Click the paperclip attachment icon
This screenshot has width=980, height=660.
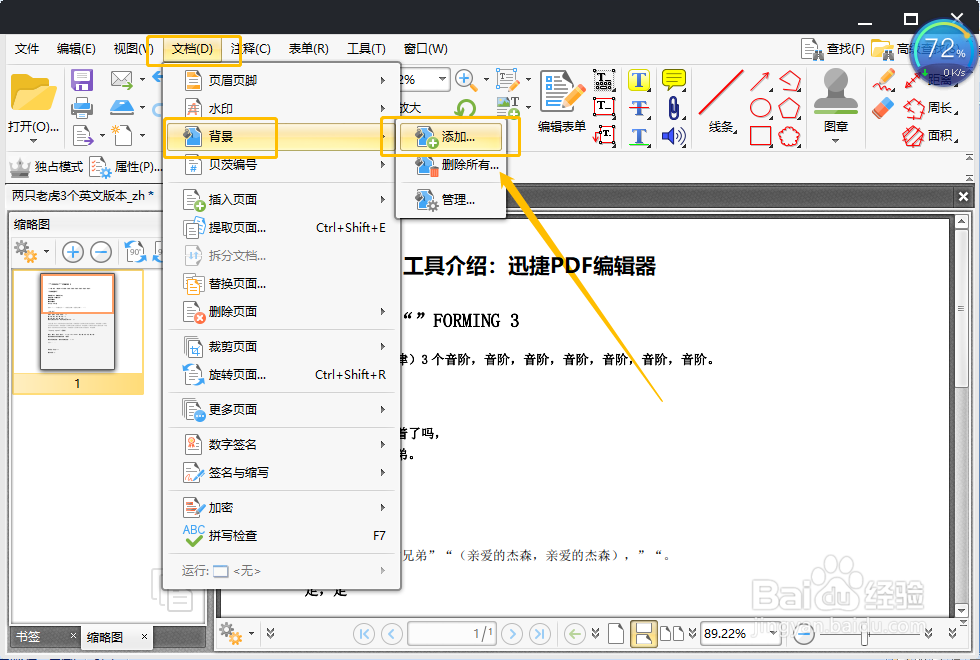pos(673,108)
